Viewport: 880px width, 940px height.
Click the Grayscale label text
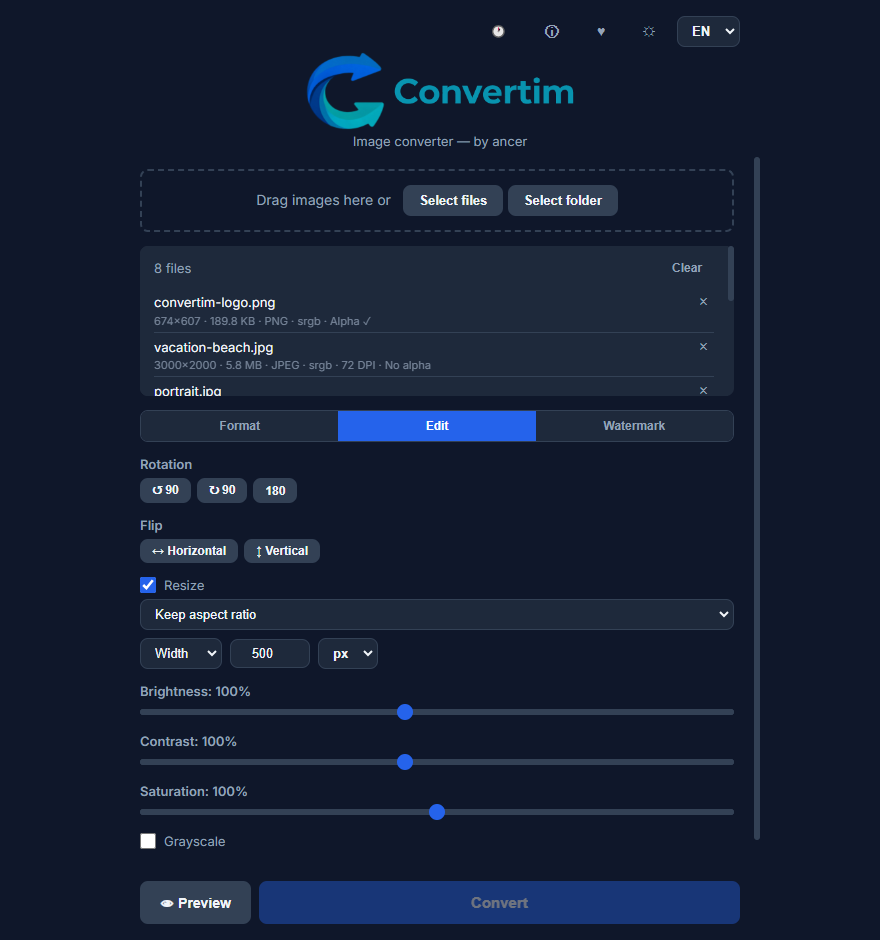pos(195,842)
